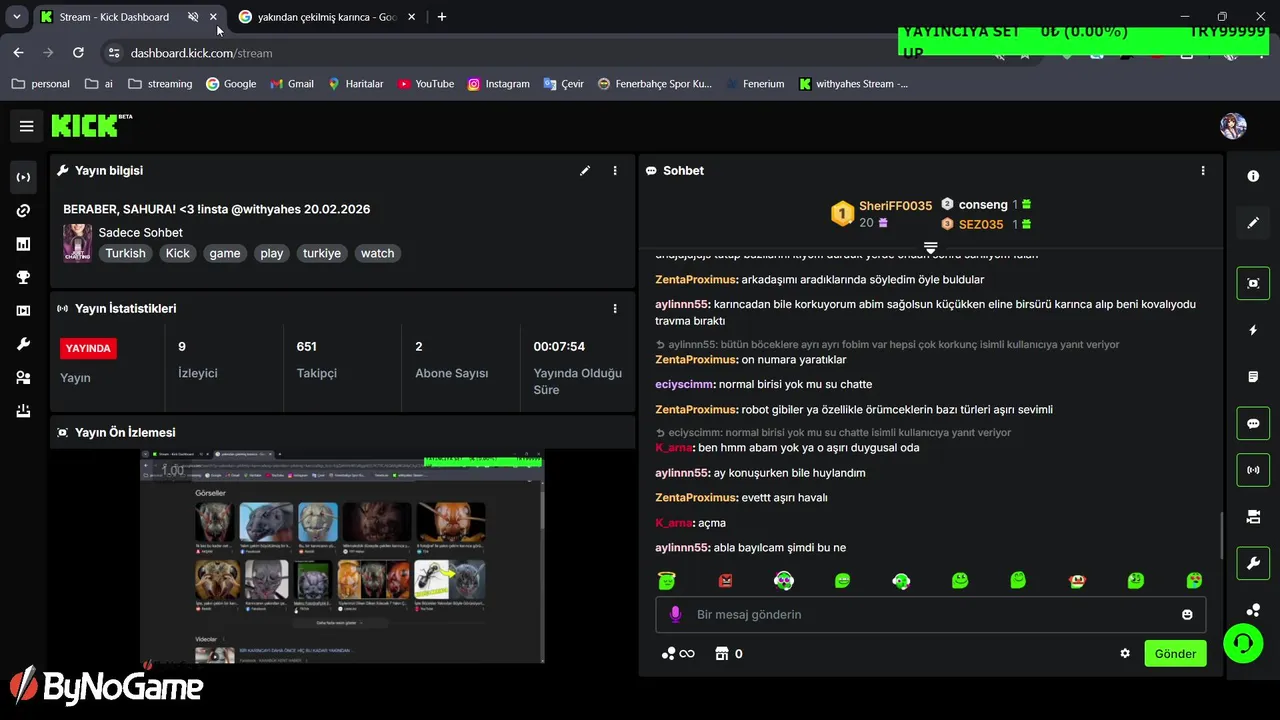
Task: Click the video camera icon in right sidebar
Action: pos(1253,517)
